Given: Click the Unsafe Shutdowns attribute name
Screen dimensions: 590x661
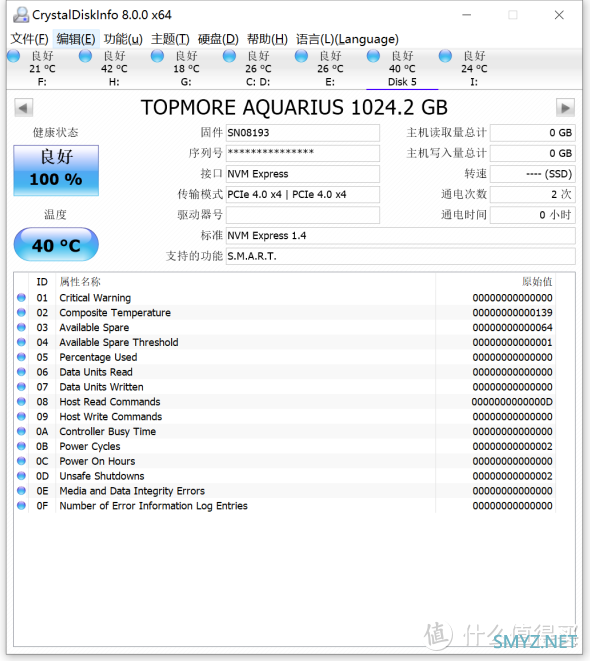Looking at the screenshot, I should point(102,476).
